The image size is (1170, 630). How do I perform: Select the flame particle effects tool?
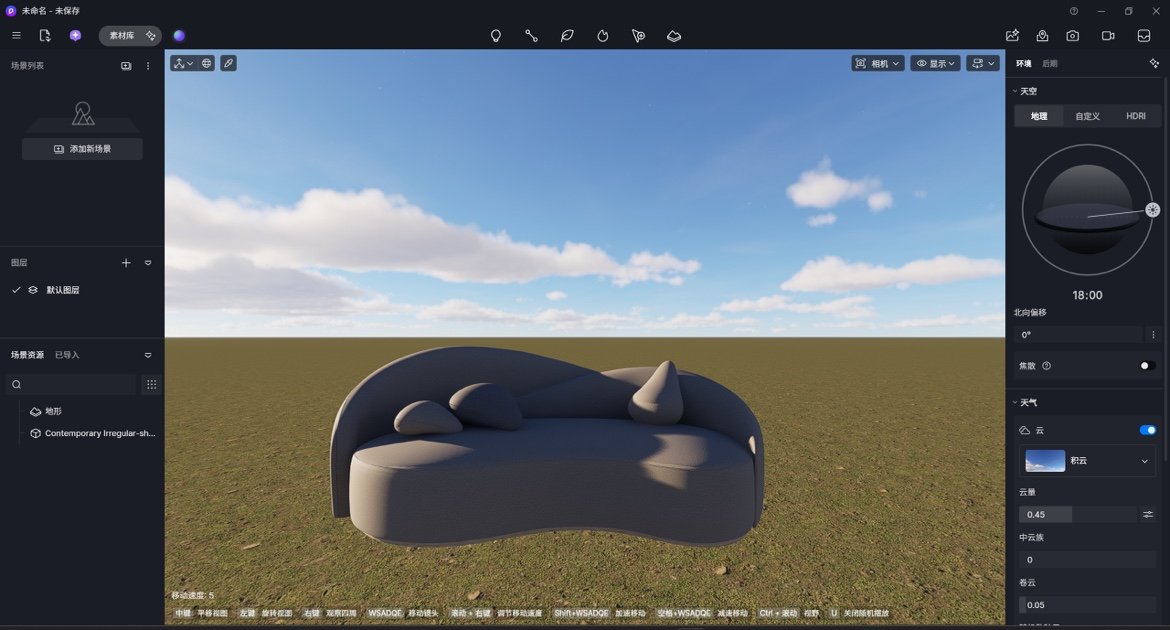tap(603, 36)
